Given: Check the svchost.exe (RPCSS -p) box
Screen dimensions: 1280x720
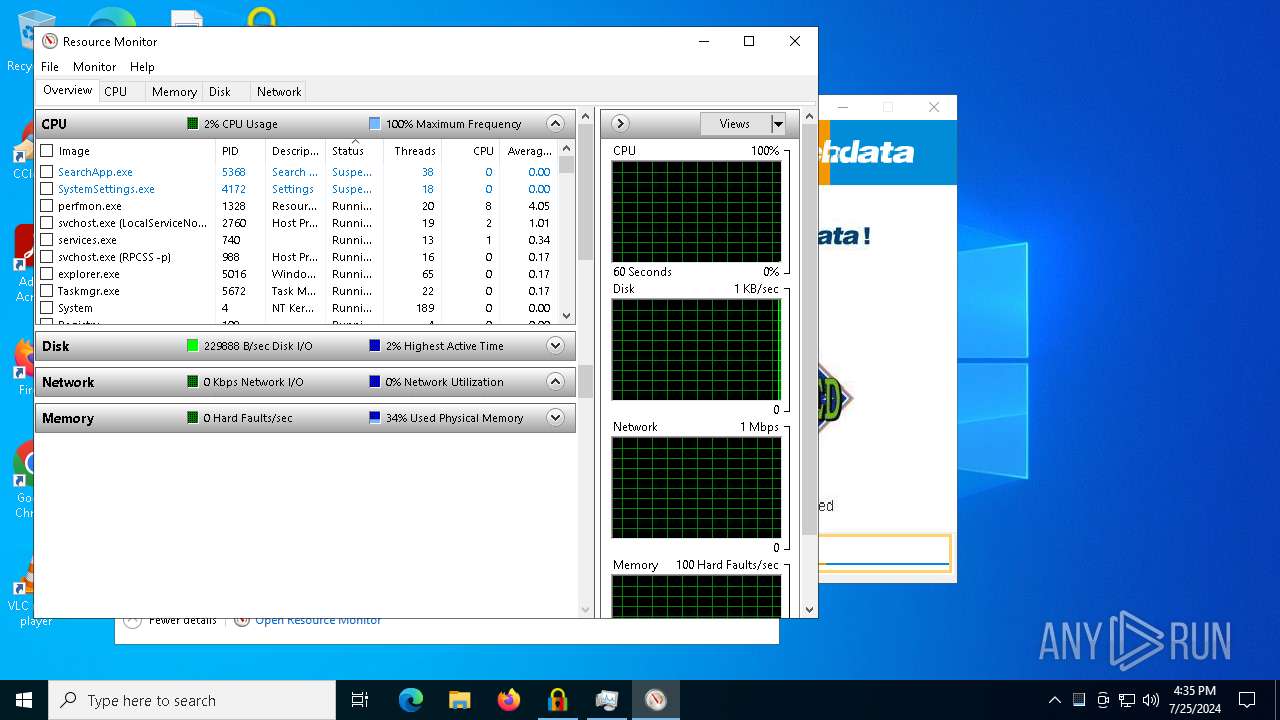Looking at the screenshot, I should pyautogui.click(x=47, y=257).
